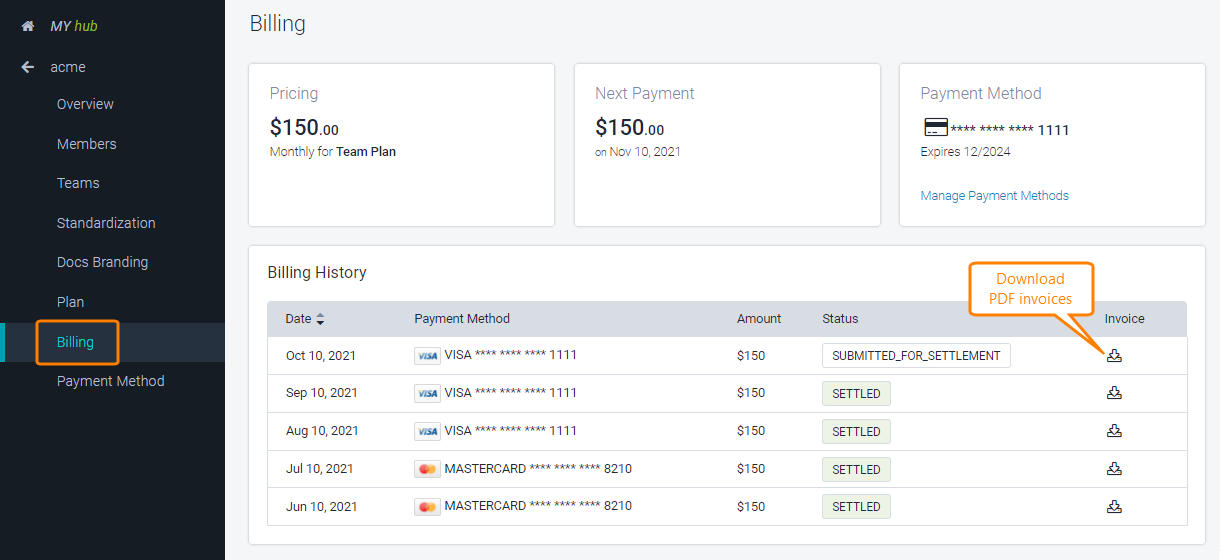Click the home icon beside MY hub
This screenshot has height=560, width=1220.
28,26
